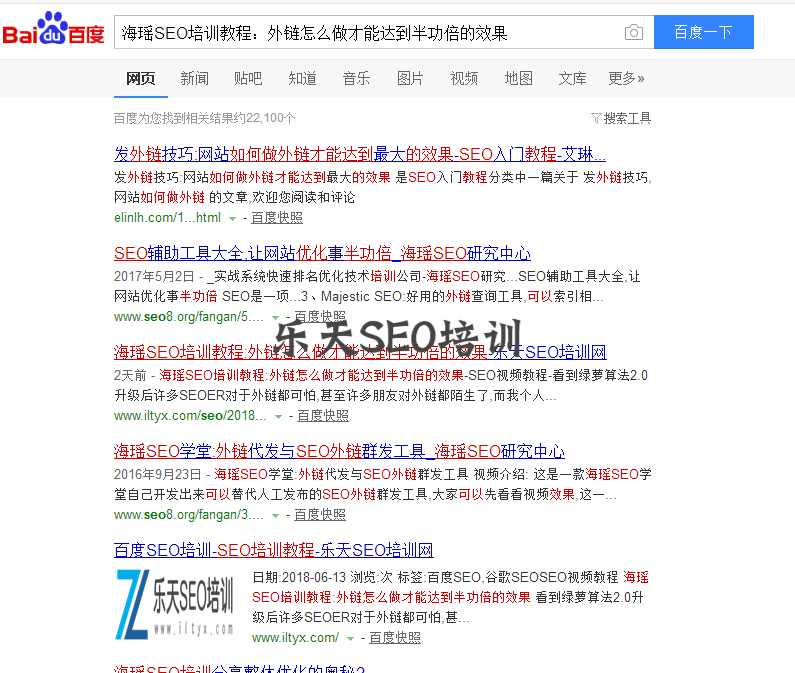Click the 乐天SEO培训 logo thumbnail

click(x=175, y=604)
